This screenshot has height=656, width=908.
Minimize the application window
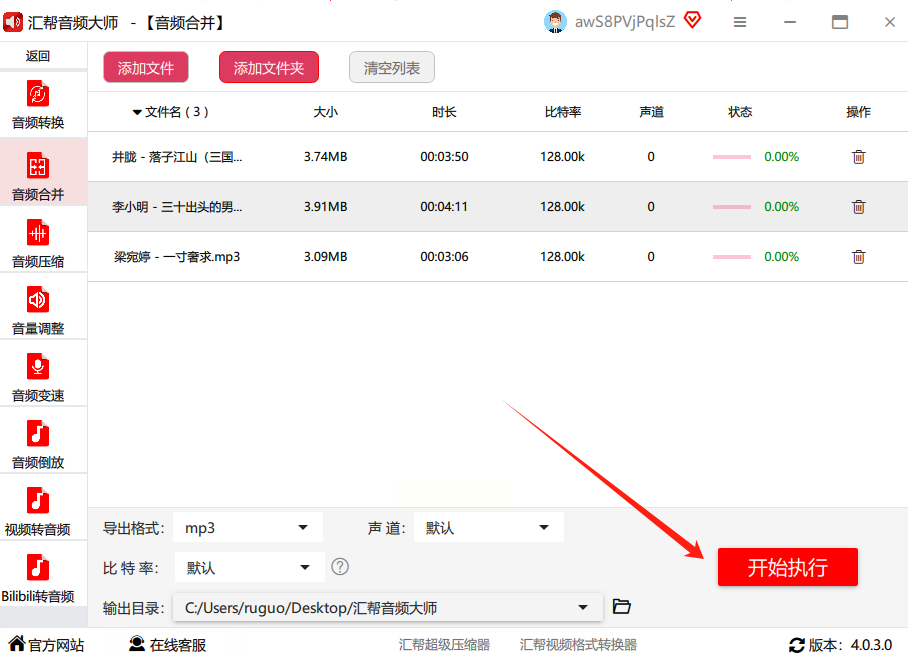click(x=790, y=22)
